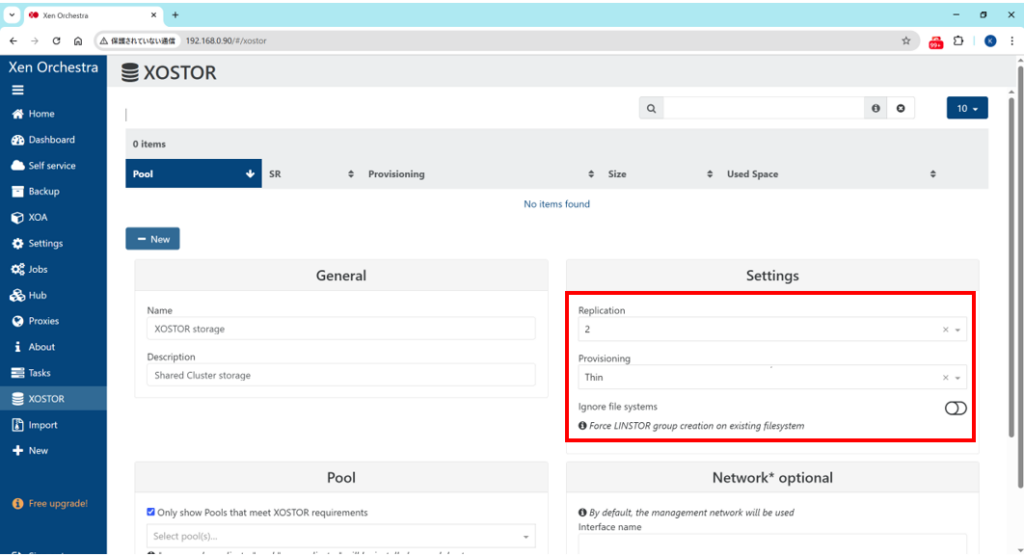The width and height of the screenshot is (1024, 556).
Task: Click the search filter info icon
Action: [876, 108]
